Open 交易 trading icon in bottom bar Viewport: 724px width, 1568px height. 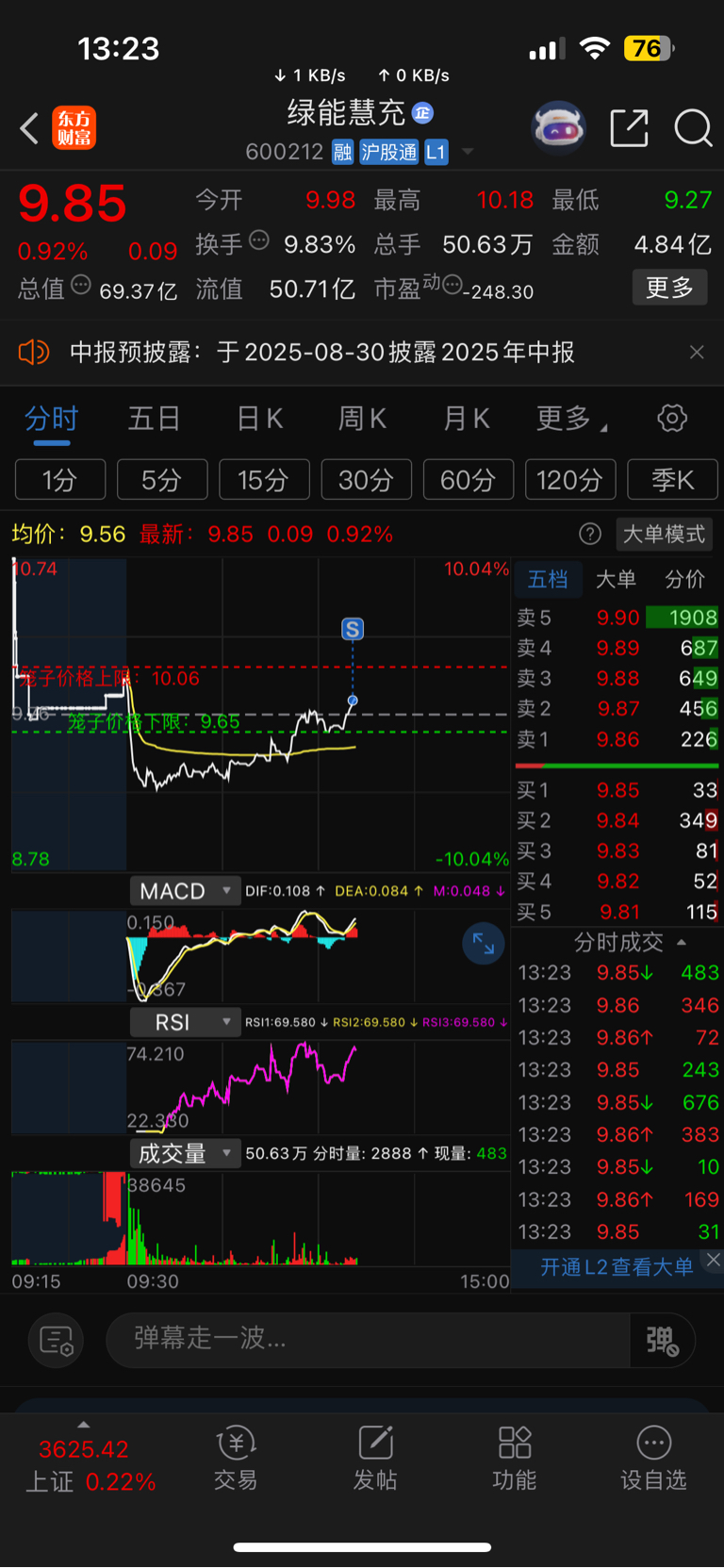(x=236, y=1443)
